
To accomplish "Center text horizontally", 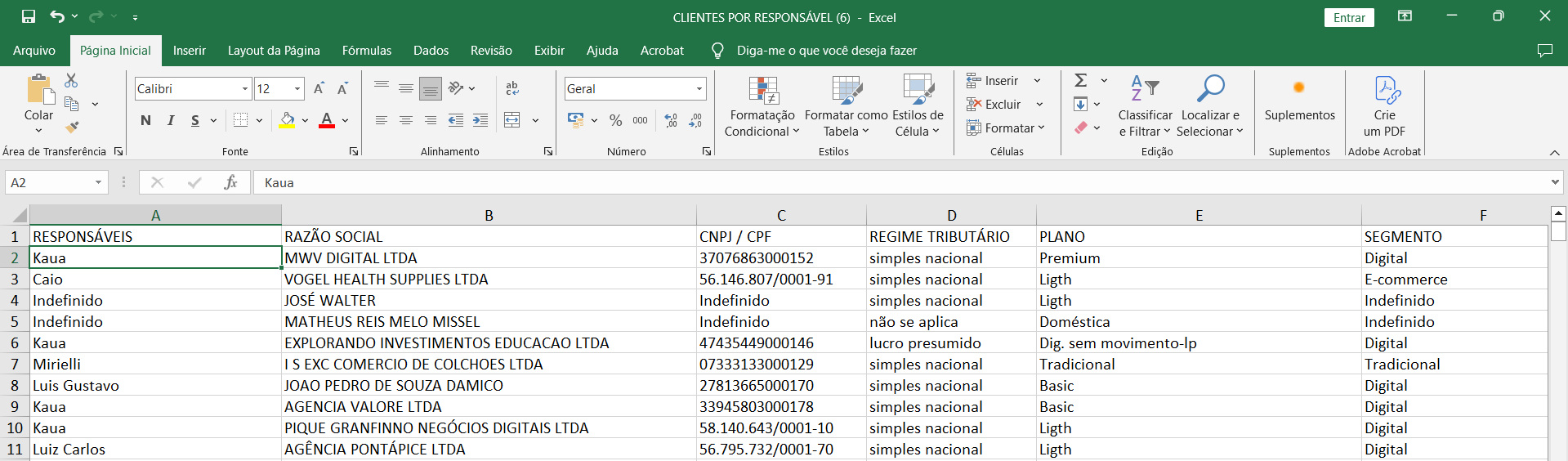I will [x=406, y=120].
